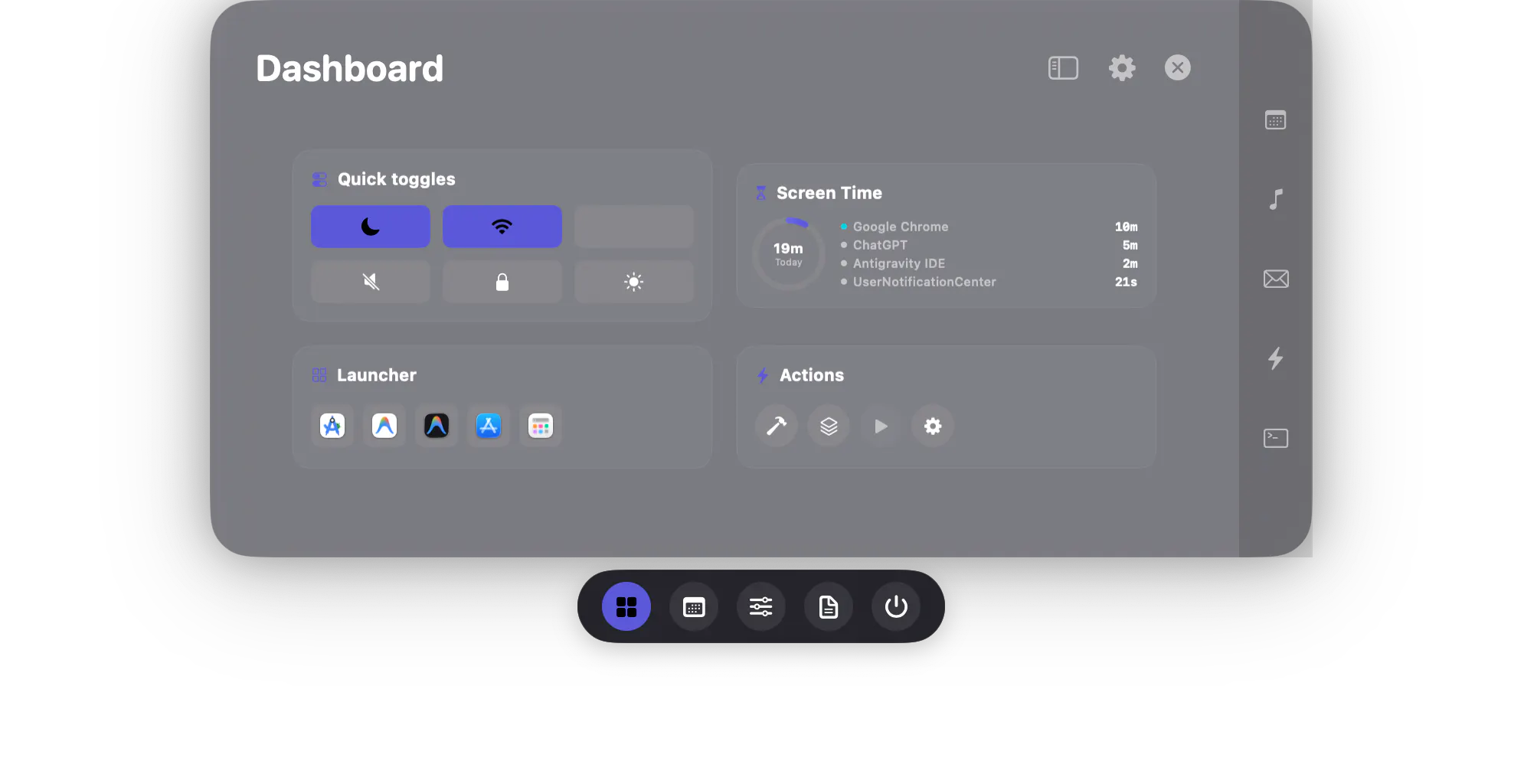The height and width of the screenshot is (784, 1524).
Task: Click the 19m Today progress ring
Action: click(x=789, y=253)
